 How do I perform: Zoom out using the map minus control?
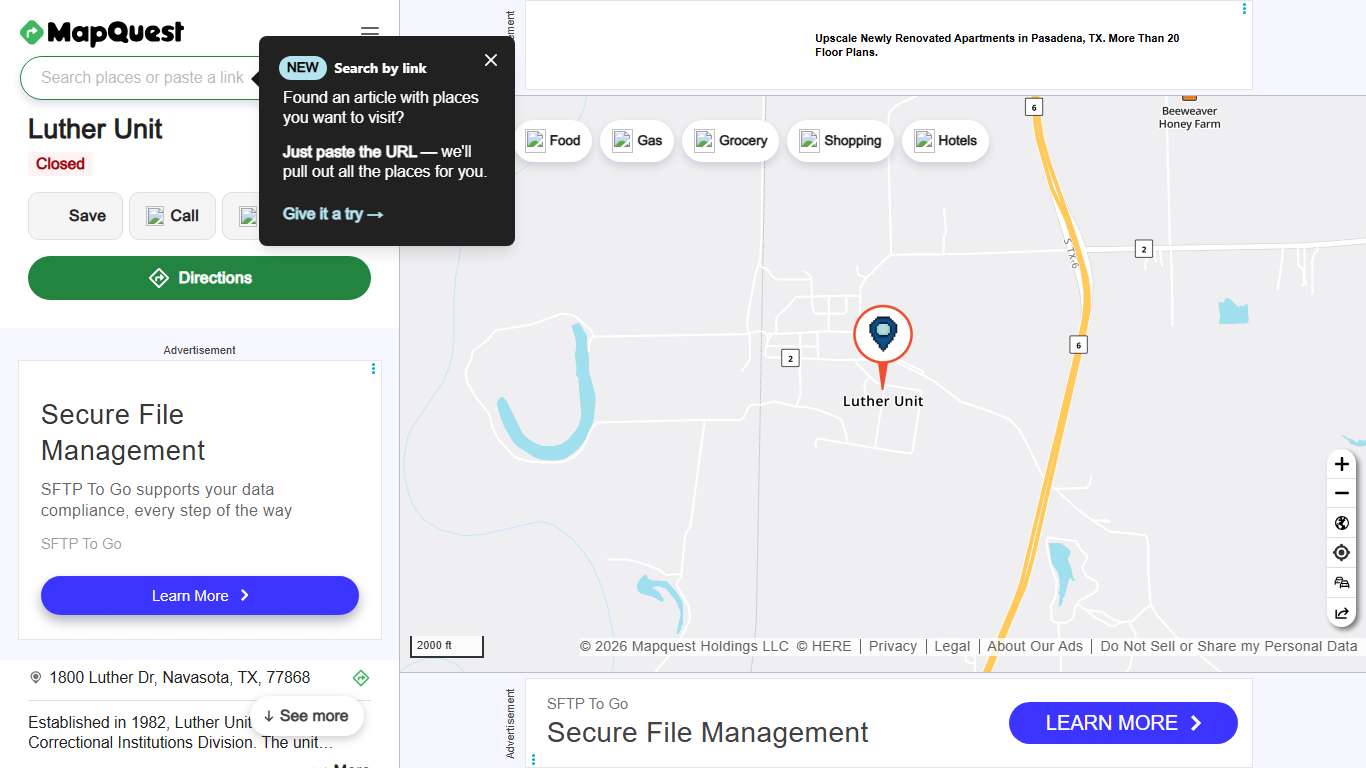[x=1341, y=493]
